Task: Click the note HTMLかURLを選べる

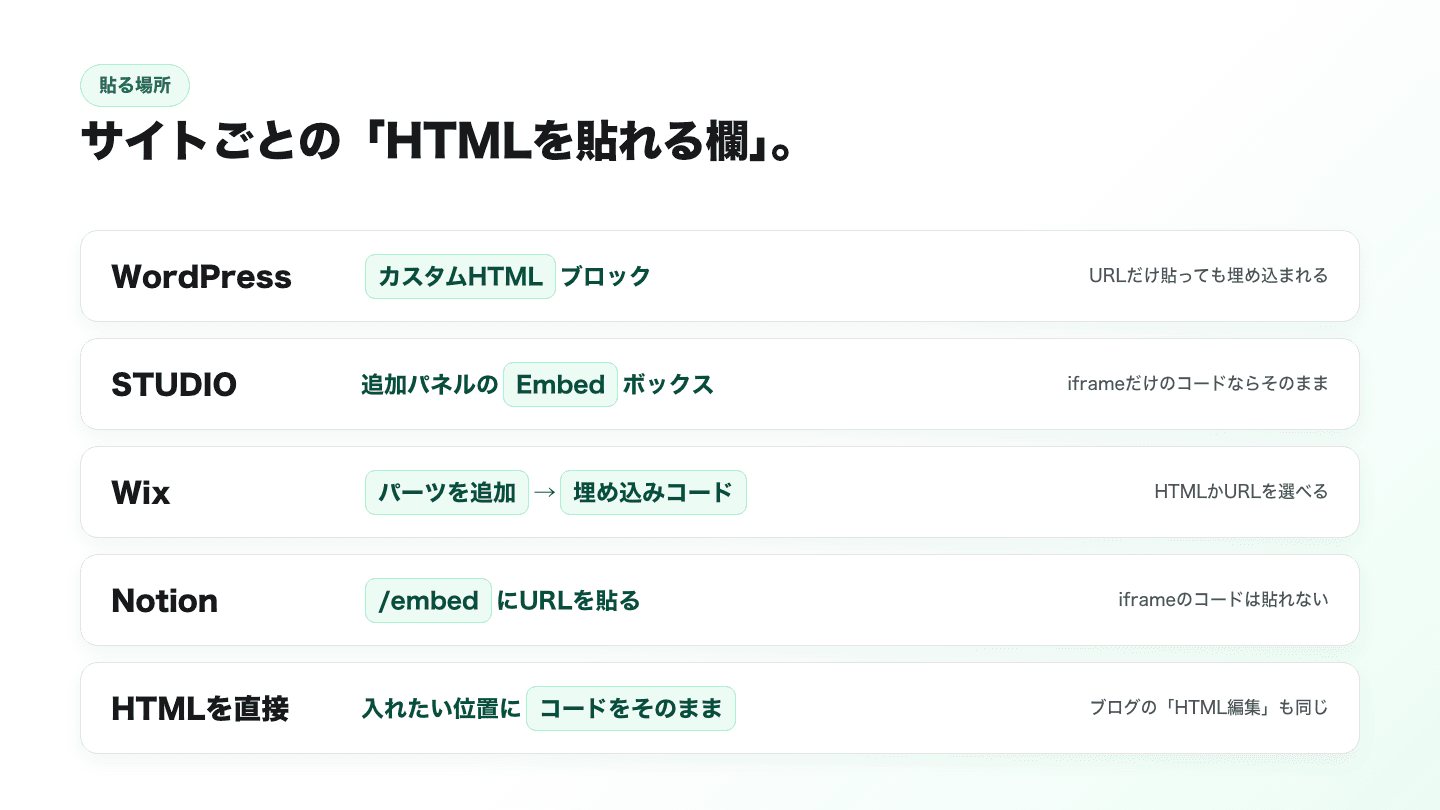Action: coord(1241,492)
